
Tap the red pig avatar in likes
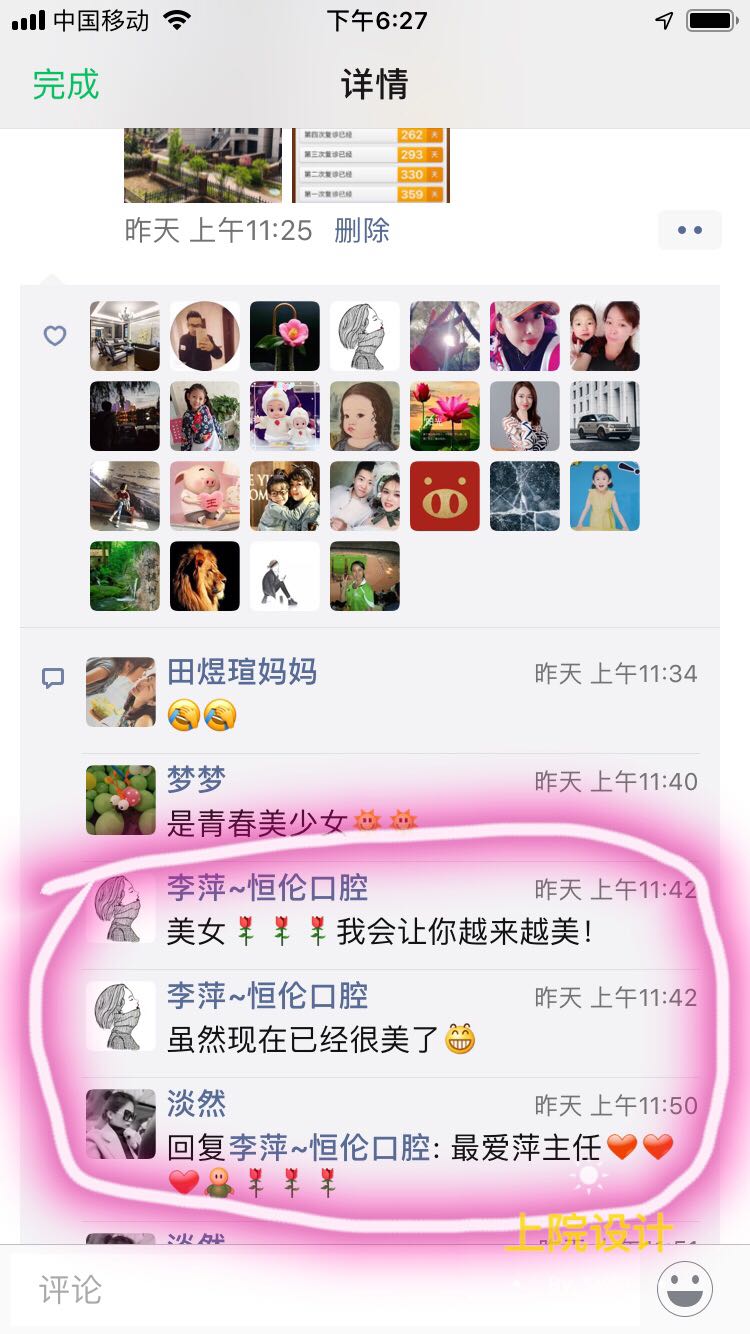445,496
